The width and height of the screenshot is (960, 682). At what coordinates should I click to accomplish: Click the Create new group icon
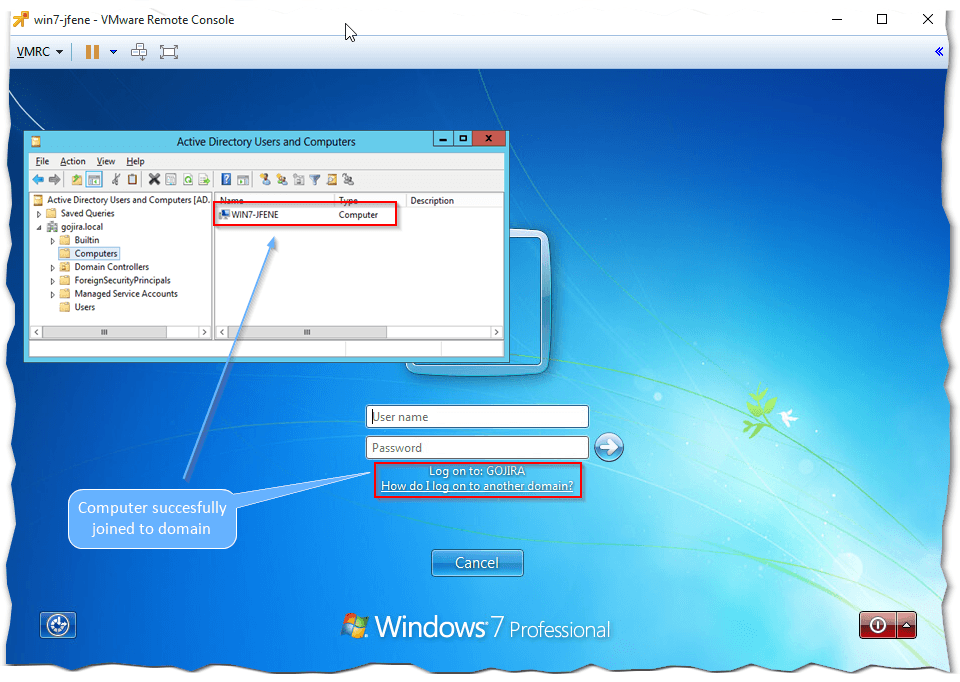click(282, 179)
